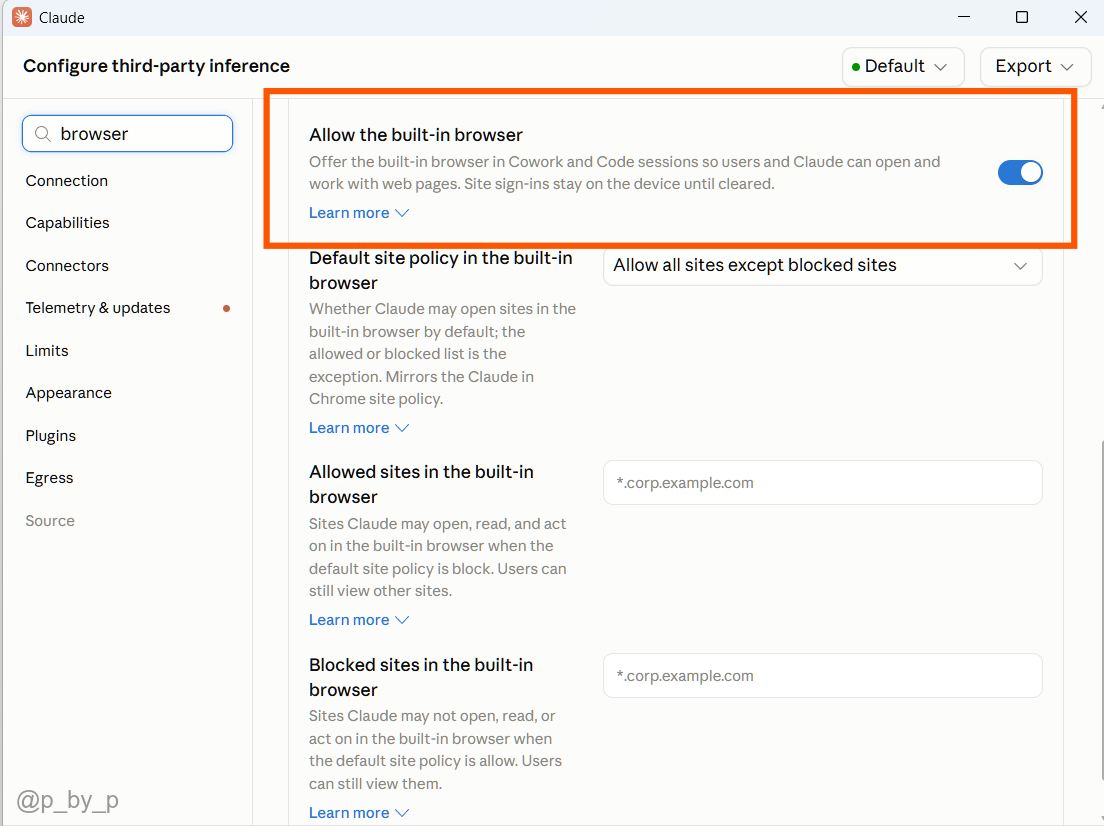
Task: Click the Configure third-party inference heading
Action: pyautogui.click(x=156, y=66)
